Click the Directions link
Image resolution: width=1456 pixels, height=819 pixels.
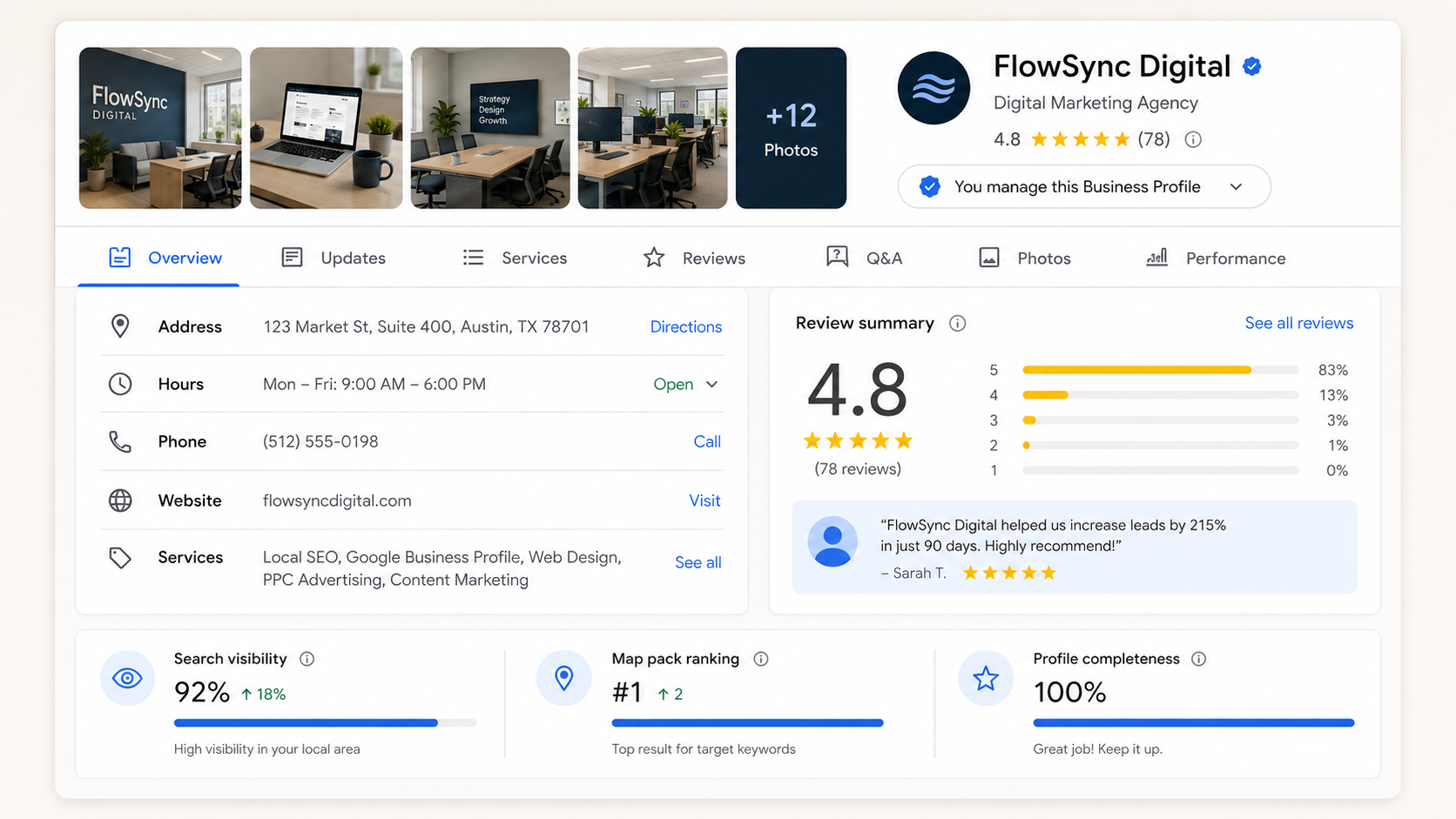[x=686, y=327]
